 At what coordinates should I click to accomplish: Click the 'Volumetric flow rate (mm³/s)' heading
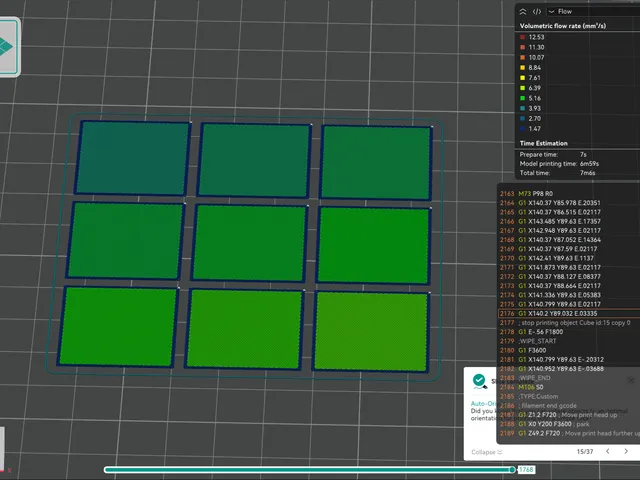(x=562, y=26)
